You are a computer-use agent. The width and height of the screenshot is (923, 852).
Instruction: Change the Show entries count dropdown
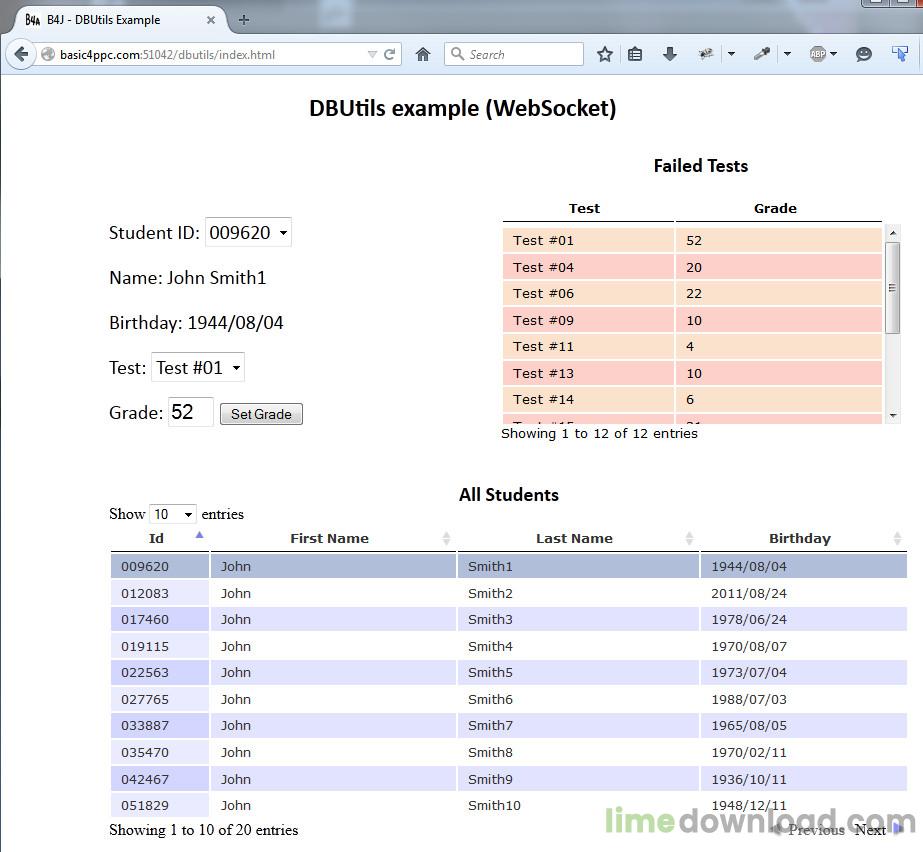172,514
